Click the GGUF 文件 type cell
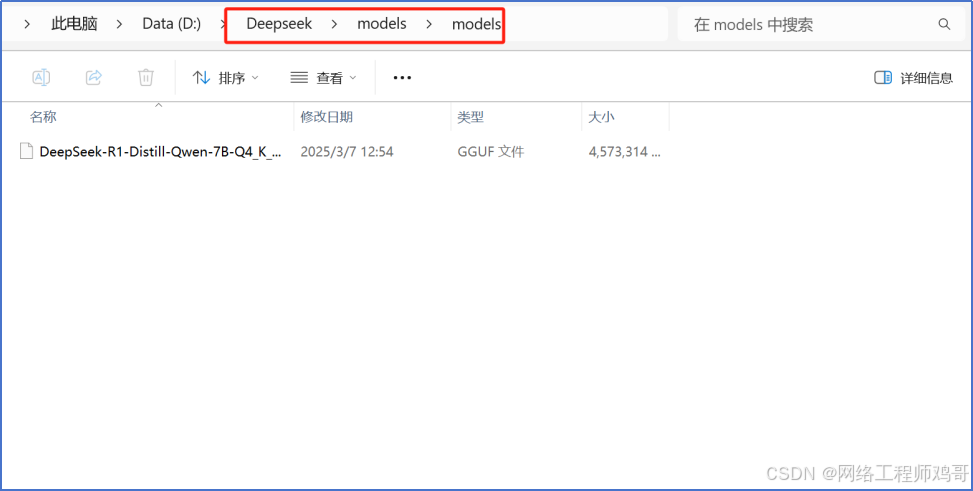 coord(491,151)
